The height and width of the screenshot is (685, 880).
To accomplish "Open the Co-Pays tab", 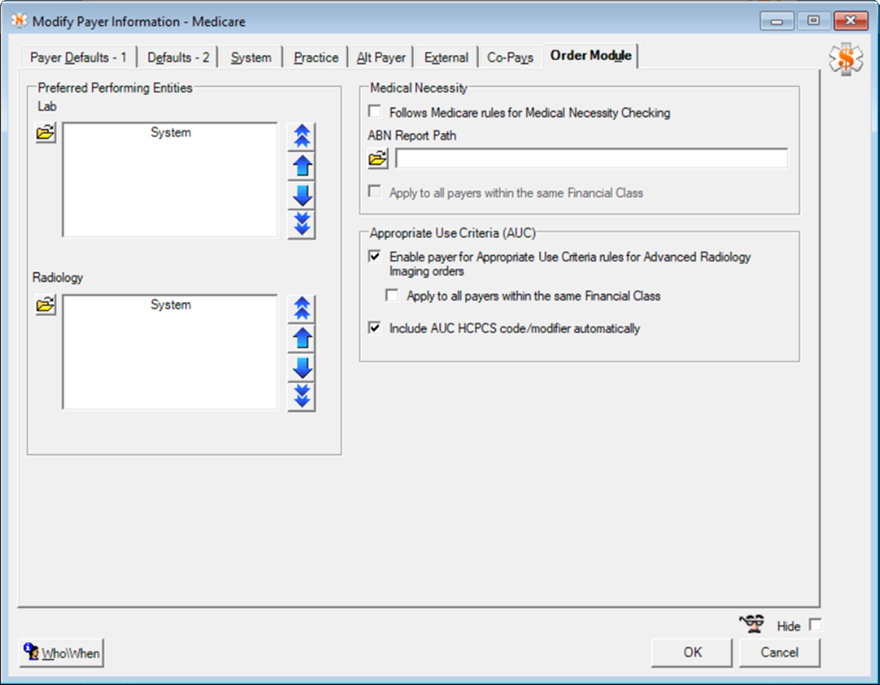I will pos(510,57).
